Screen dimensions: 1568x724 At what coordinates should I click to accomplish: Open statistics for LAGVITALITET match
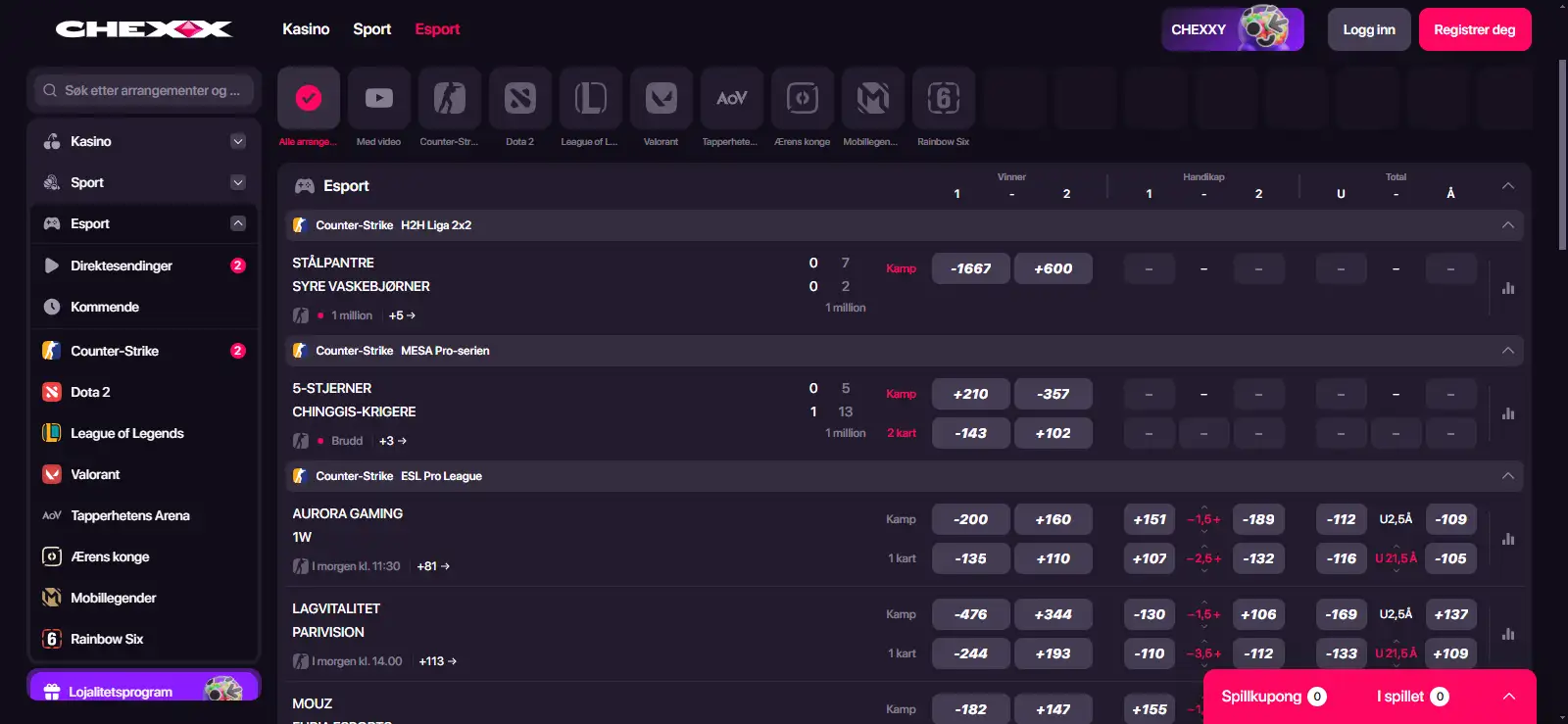[x=1508, y=634]
